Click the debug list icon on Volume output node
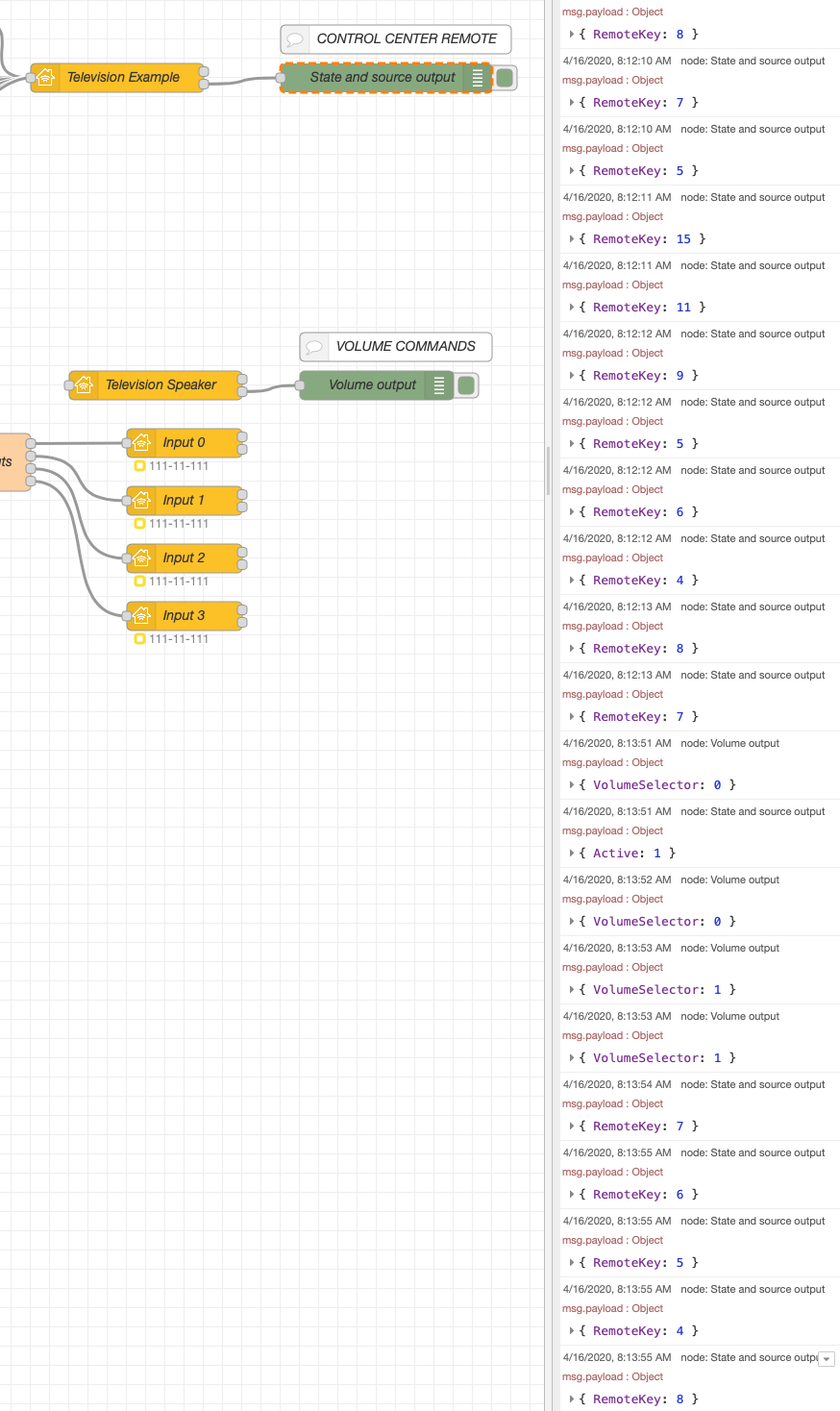The height and width of the screenshot is (1411, 840). coord(439,385)
